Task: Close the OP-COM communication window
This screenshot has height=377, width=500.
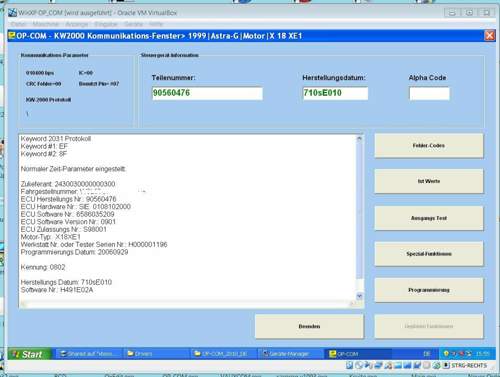Action: 489,35
